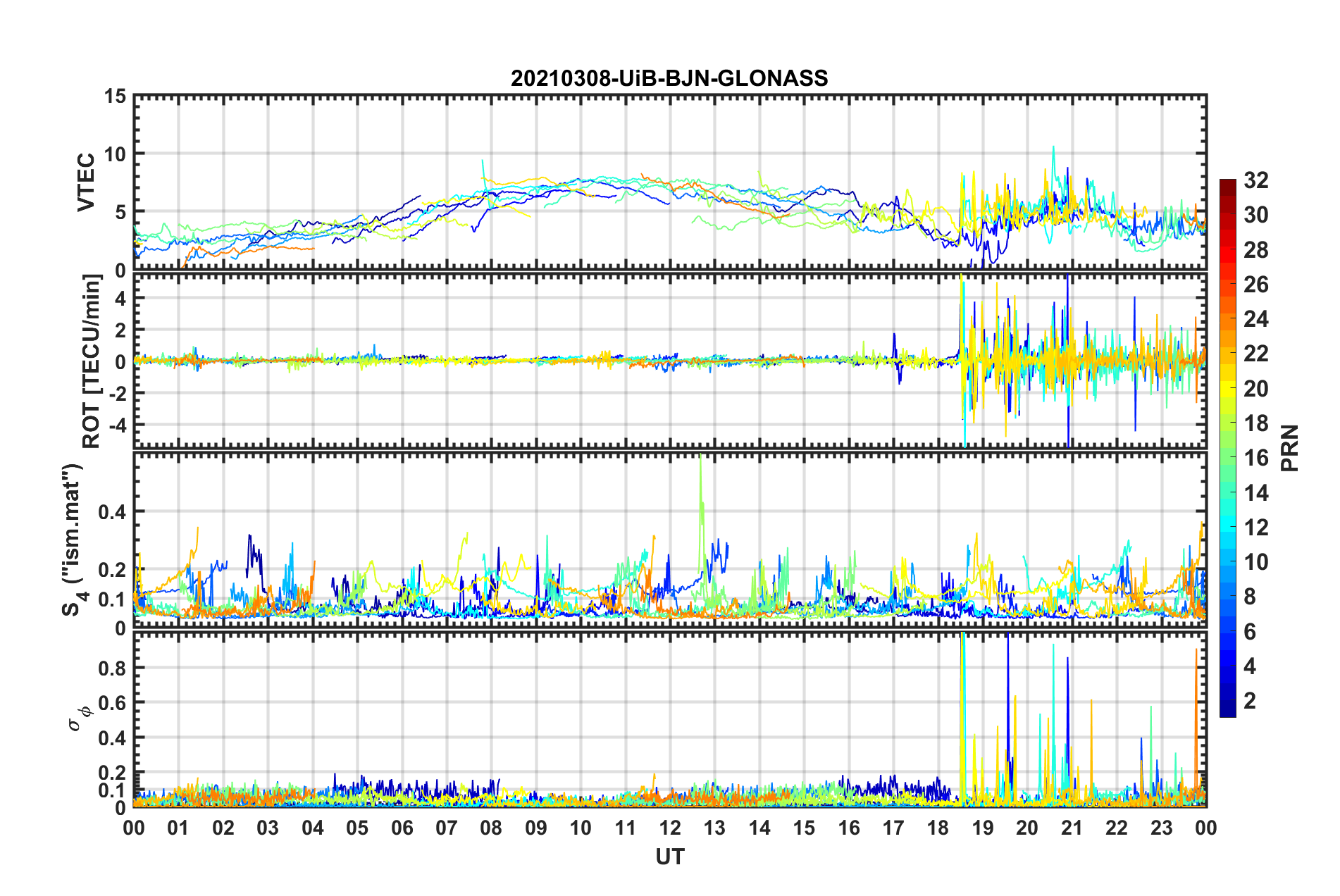The image size is (1340, 896).
Task: Click colorbar tick label 10
Action: pos(1255,562)
